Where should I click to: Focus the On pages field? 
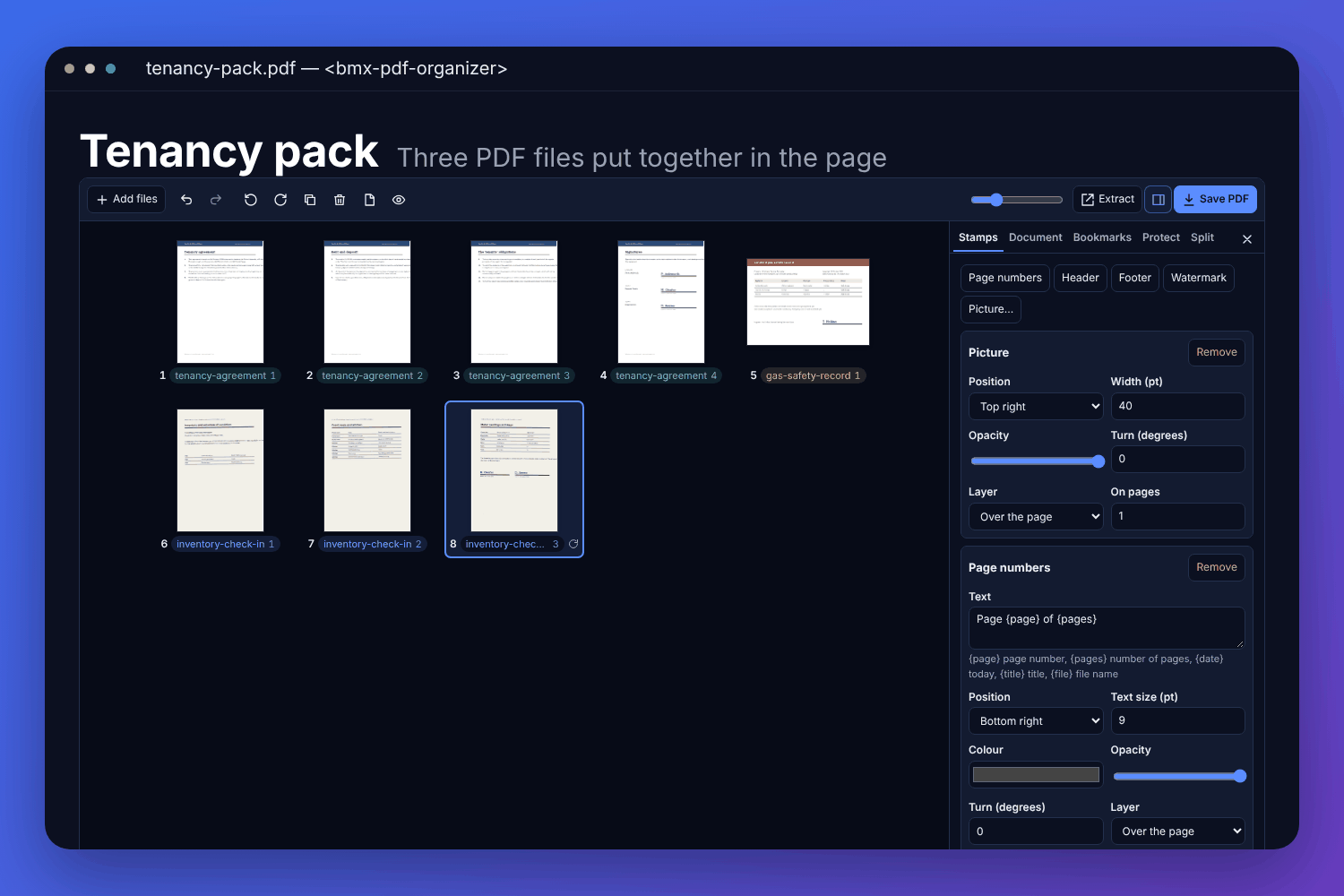(1177, 516)
